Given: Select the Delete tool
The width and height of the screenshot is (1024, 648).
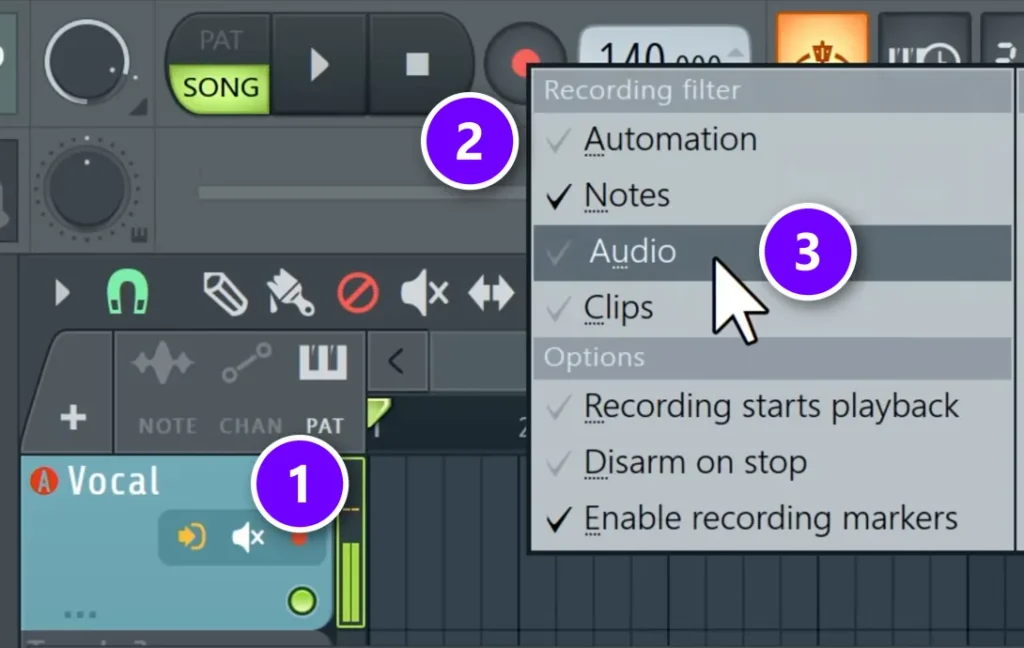Looking at the screenshot, I should (358, 293).
